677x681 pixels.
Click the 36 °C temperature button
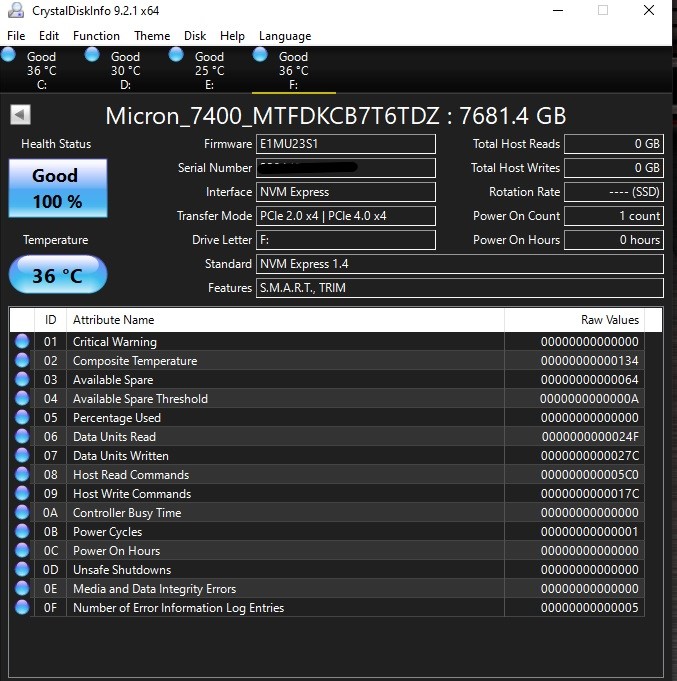click(x=58, y=274)
